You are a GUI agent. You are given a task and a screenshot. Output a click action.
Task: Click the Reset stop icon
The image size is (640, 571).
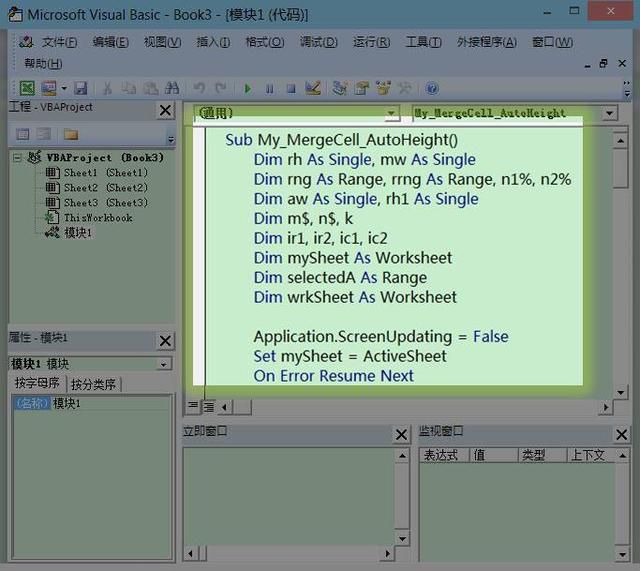coord(291,88)
